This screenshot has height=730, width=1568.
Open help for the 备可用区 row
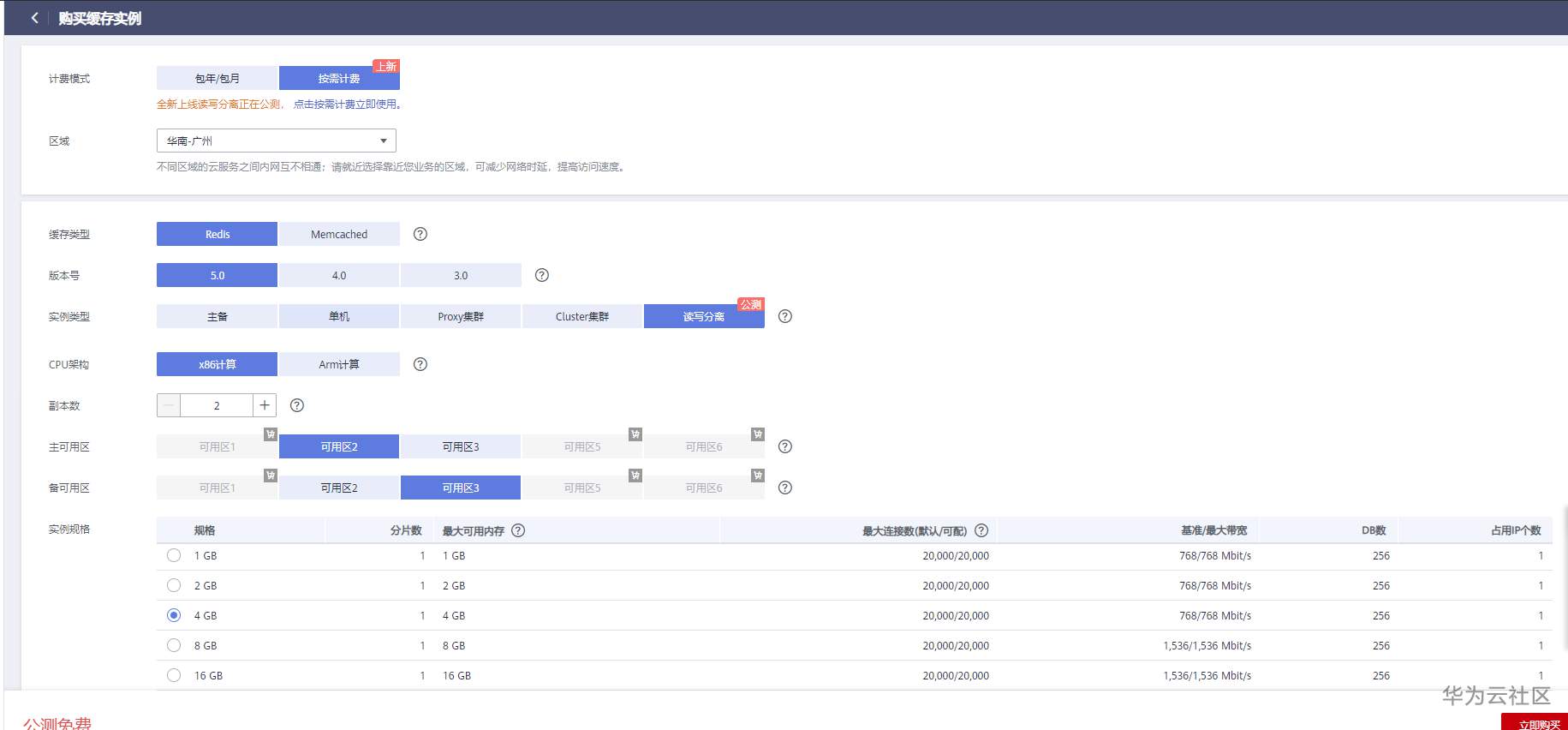tap(785, 488)
